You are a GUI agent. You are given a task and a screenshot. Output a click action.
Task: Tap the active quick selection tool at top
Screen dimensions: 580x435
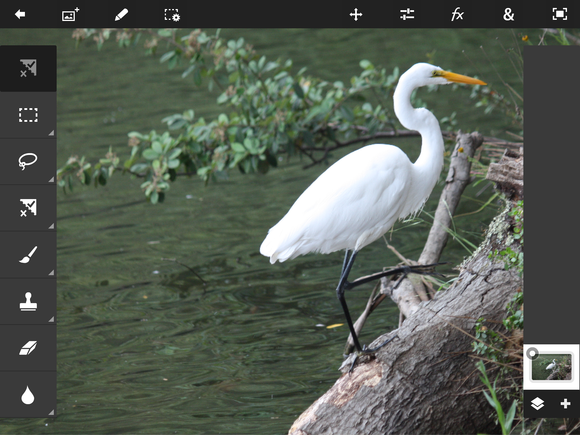coord(28,68)
